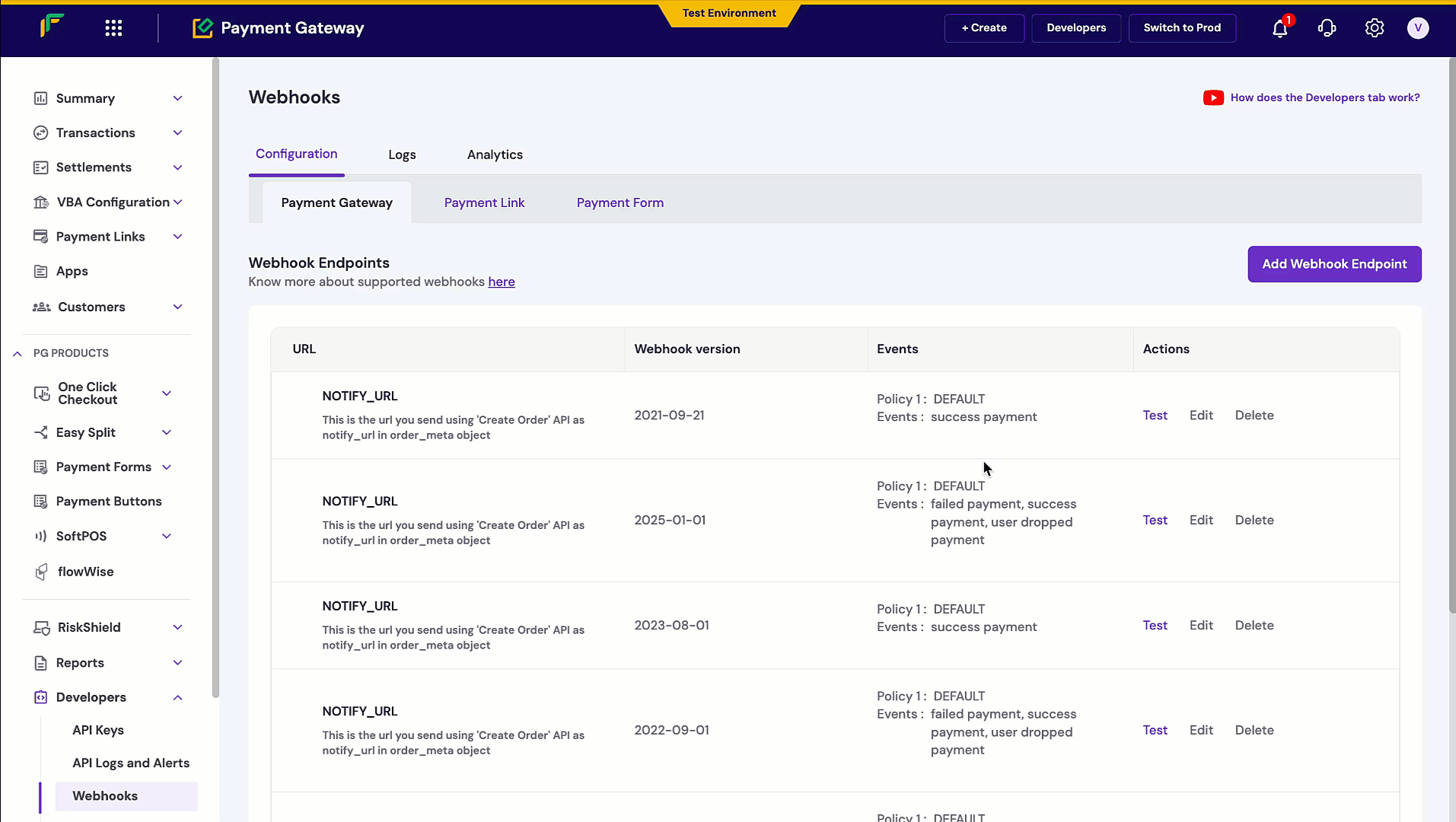This screenshot has height=822, width=1456.
Task: Click the Apps sidebar icon
Action: point(40,271)
